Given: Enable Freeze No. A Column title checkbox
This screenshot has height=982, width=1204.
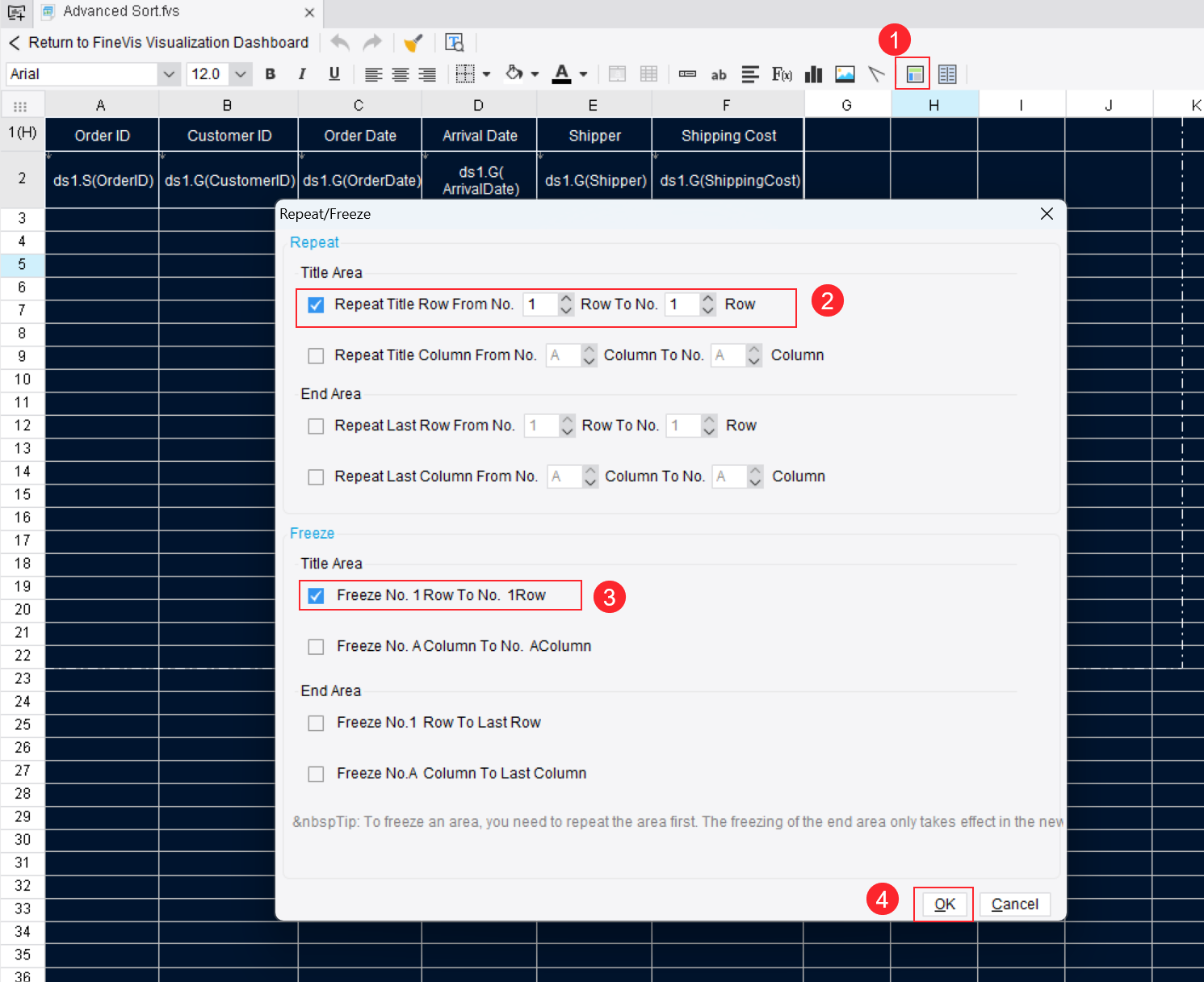Looking at the screenshot, I should coord(316,646).
